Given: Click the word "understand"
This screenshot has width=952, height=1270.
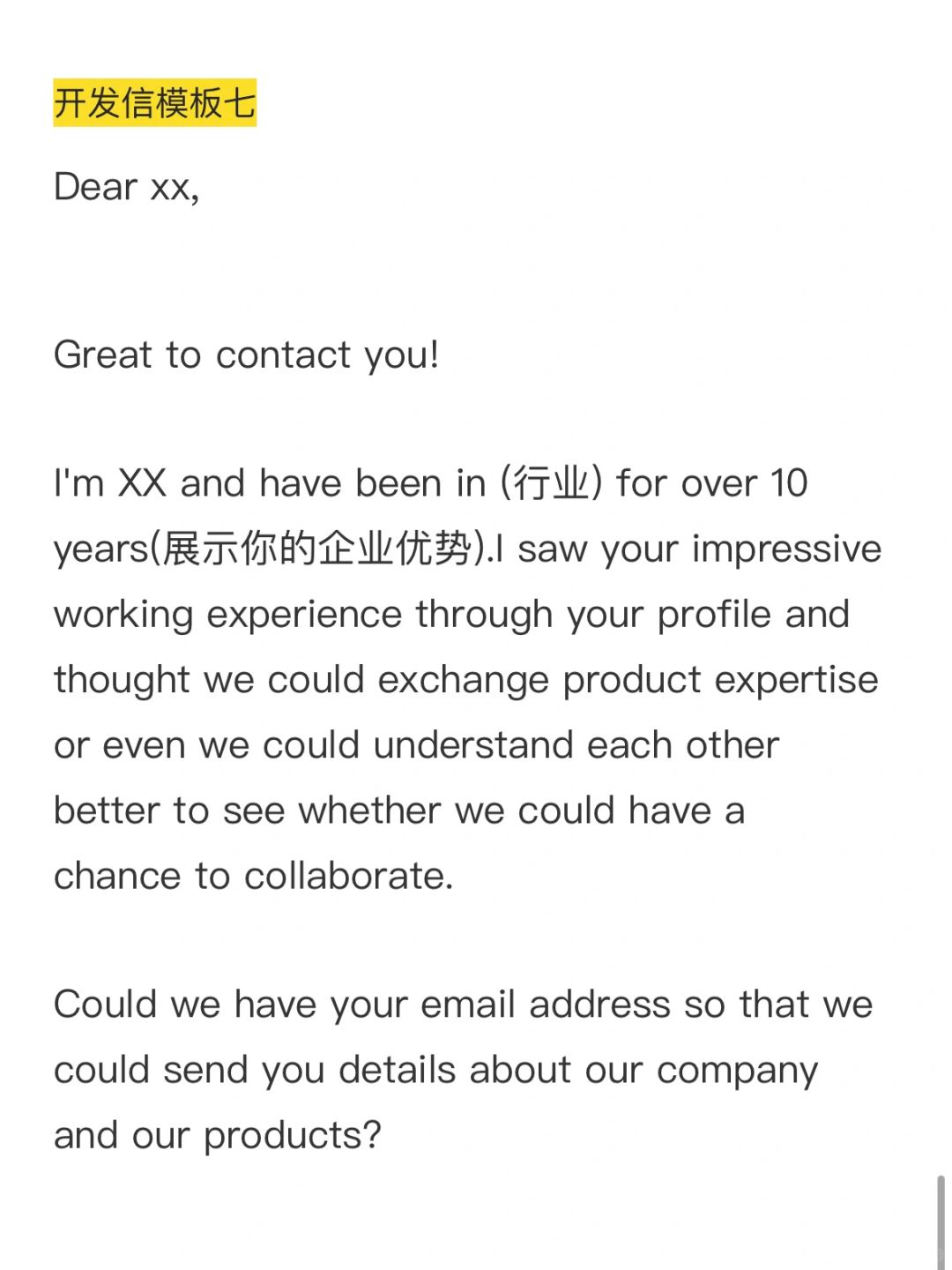Looking at the screenshot, I should click(473, 745).
